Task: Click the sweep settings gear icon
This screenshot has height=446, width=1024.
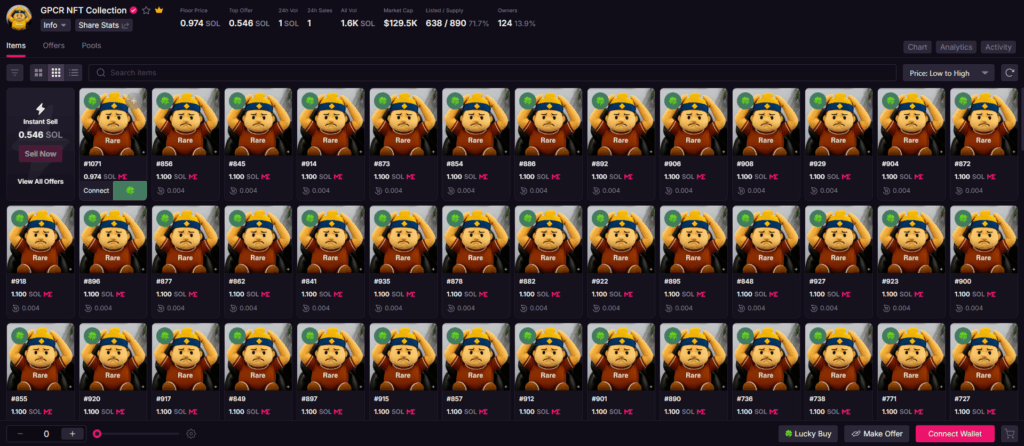Action: (191, 434)
